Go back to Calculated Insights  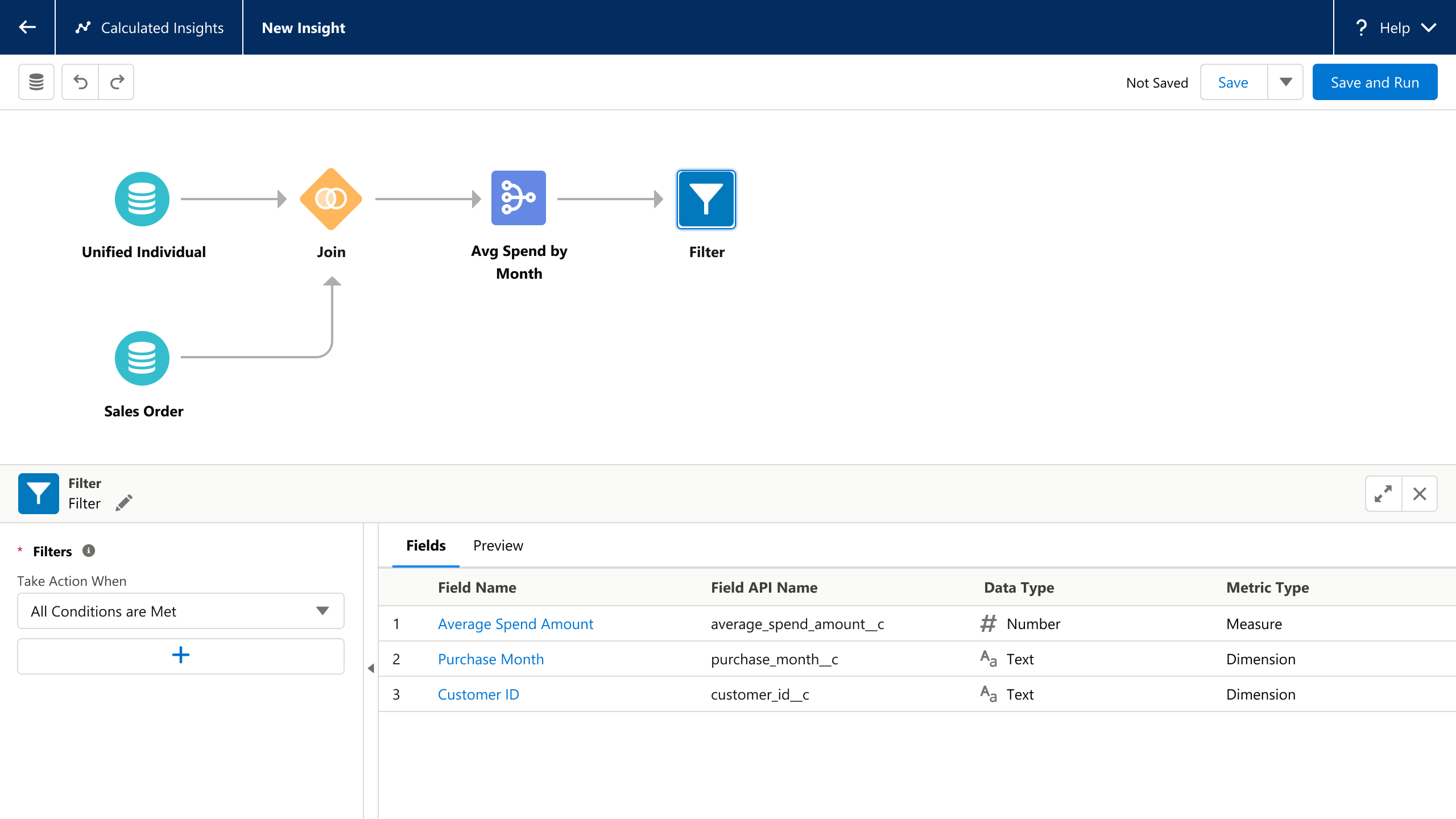[149, 27]
